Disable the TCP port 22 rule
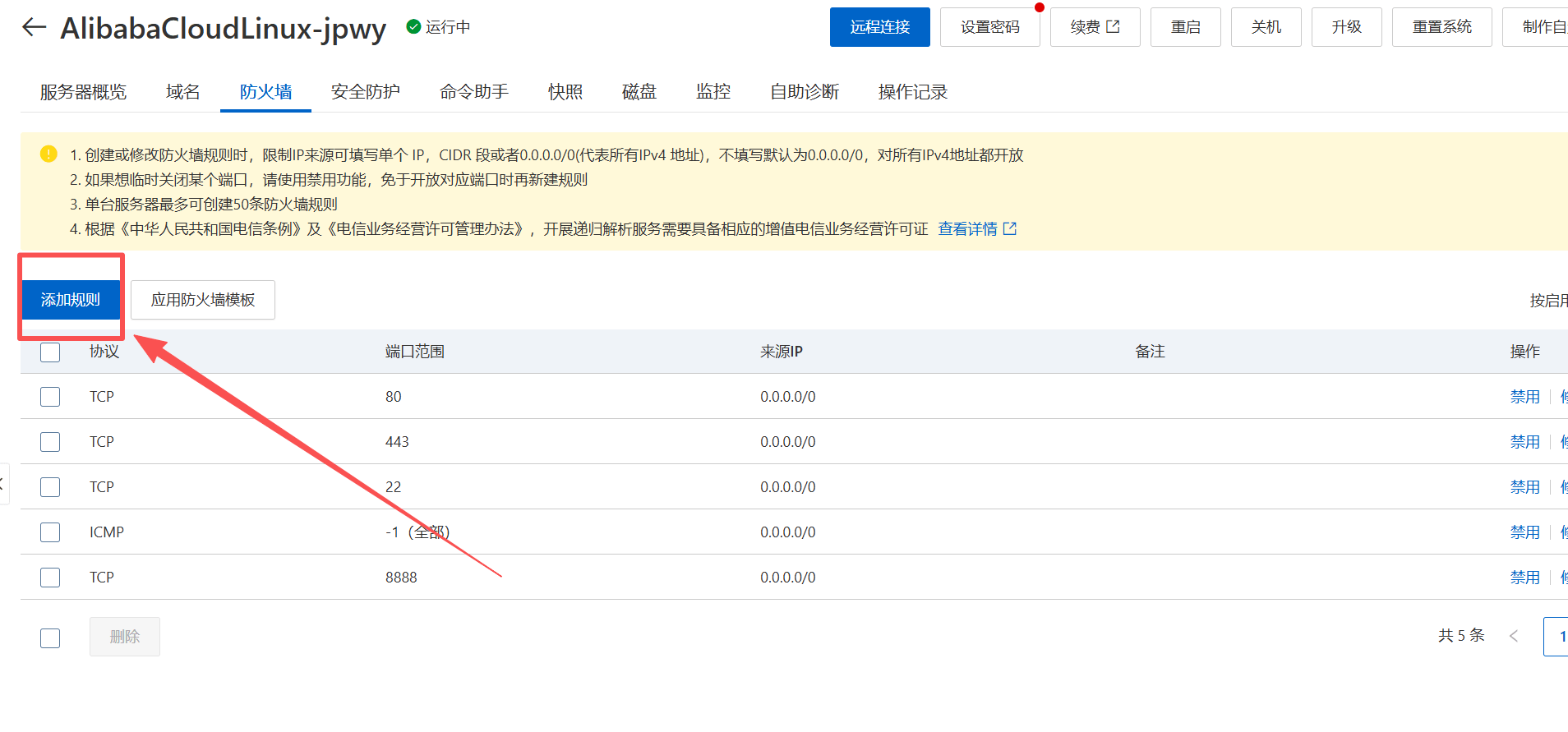The height and width of the screenshot is (732, 1568). [x=1524, y=487]
